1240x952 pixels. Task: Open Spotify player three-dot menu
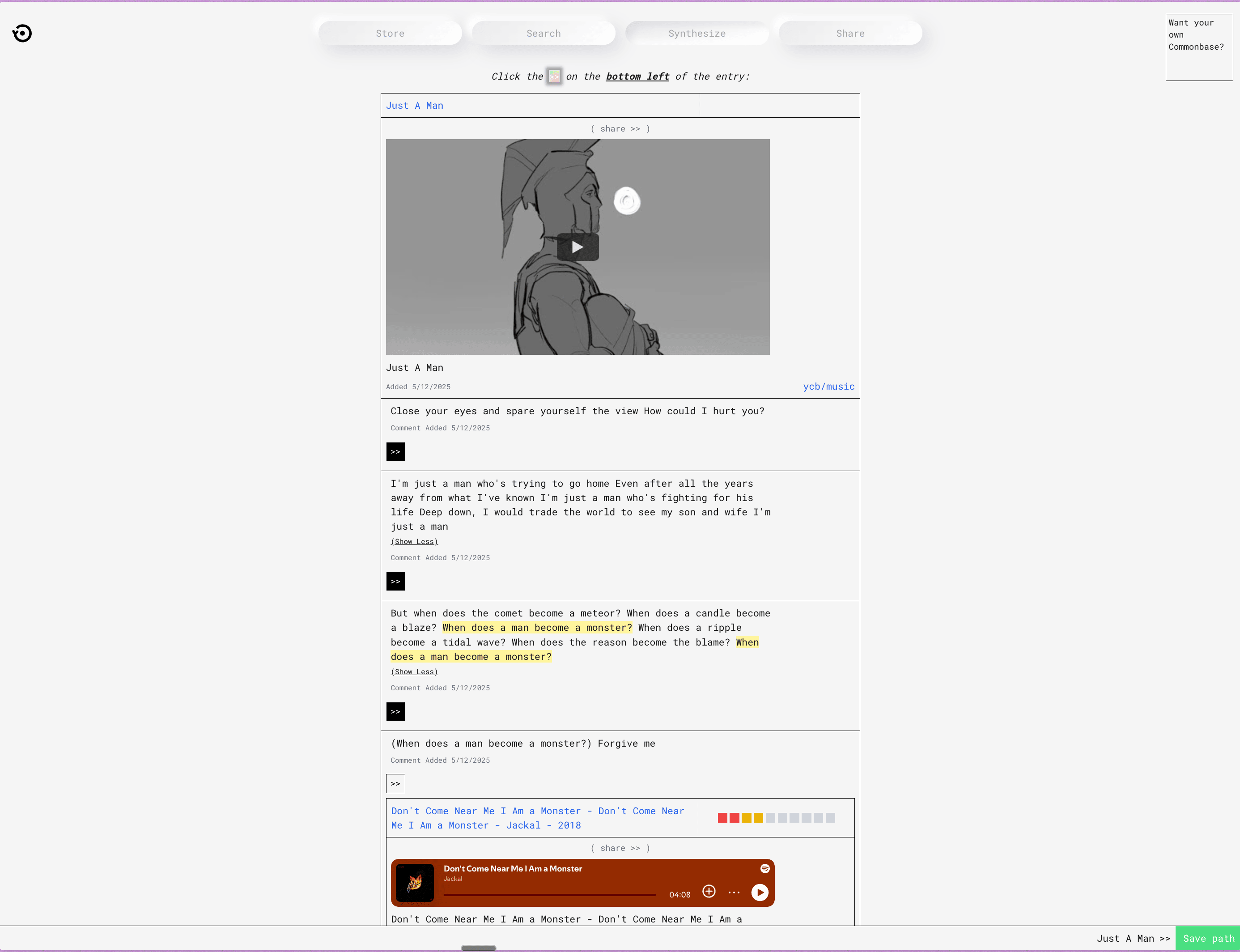tap(734, 892)
